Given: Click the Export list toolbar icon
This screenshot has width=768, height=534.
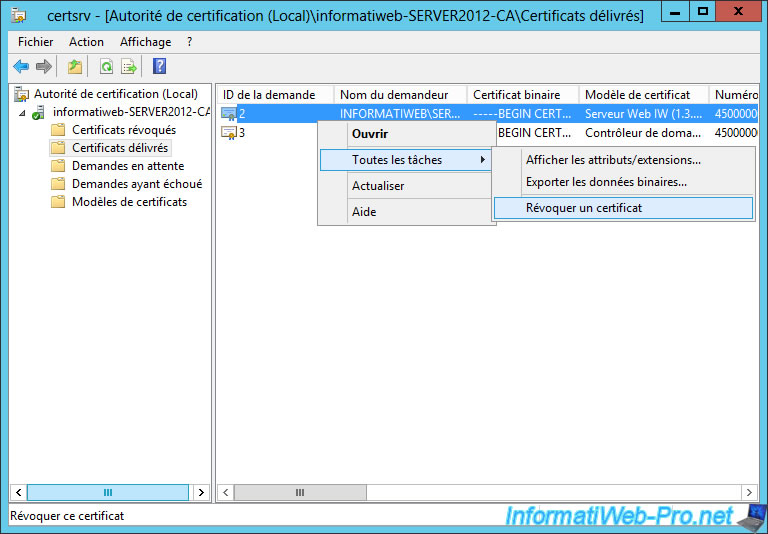Looking at the screenshot, I should click(x=129, y=67).
